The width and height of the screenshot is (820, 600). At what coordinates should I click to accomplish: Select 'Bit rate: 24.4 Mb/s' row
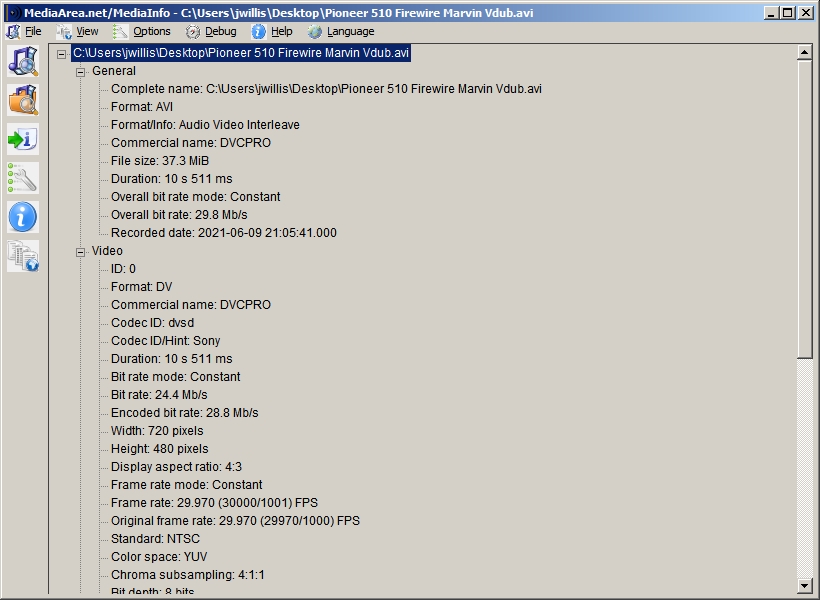coord(159,395)
